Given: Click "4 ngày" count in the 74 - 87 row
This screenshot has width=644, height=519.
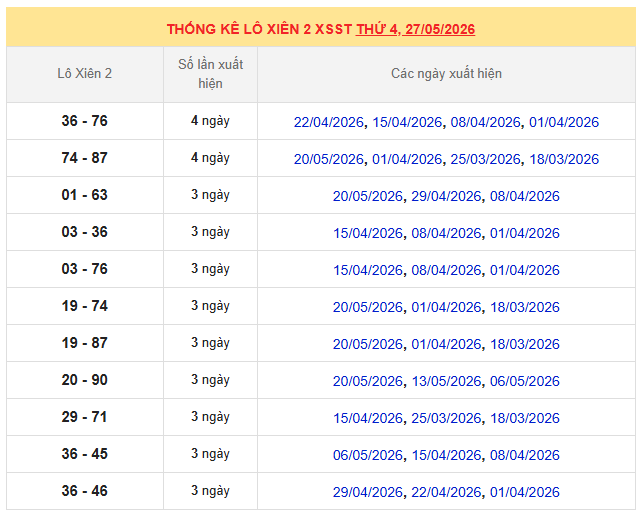Looking at the screenshot, I should 210,158.
